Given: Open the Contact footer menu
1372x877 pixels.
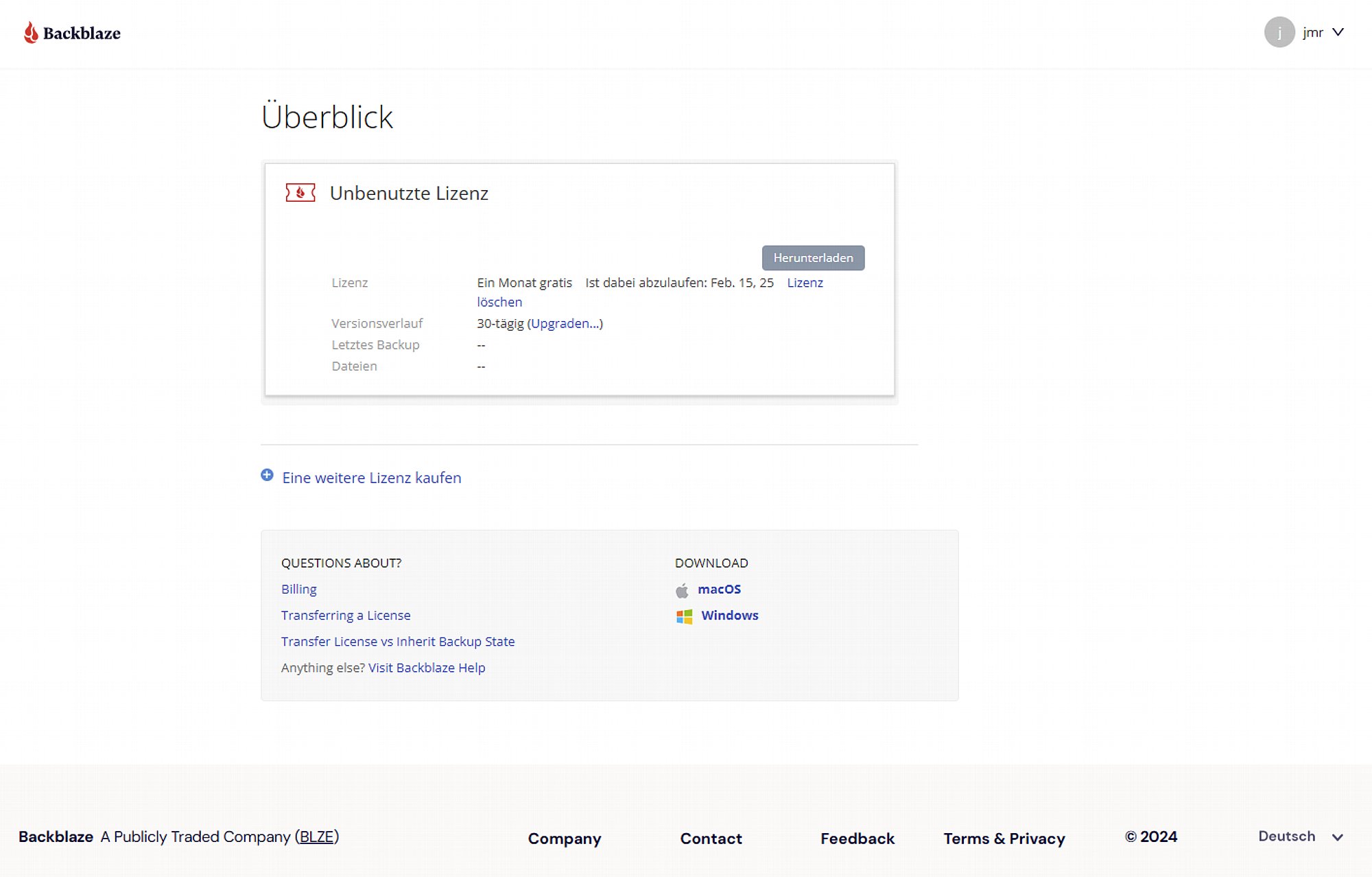Looking at the screenshot, I should tap(711, 839).
